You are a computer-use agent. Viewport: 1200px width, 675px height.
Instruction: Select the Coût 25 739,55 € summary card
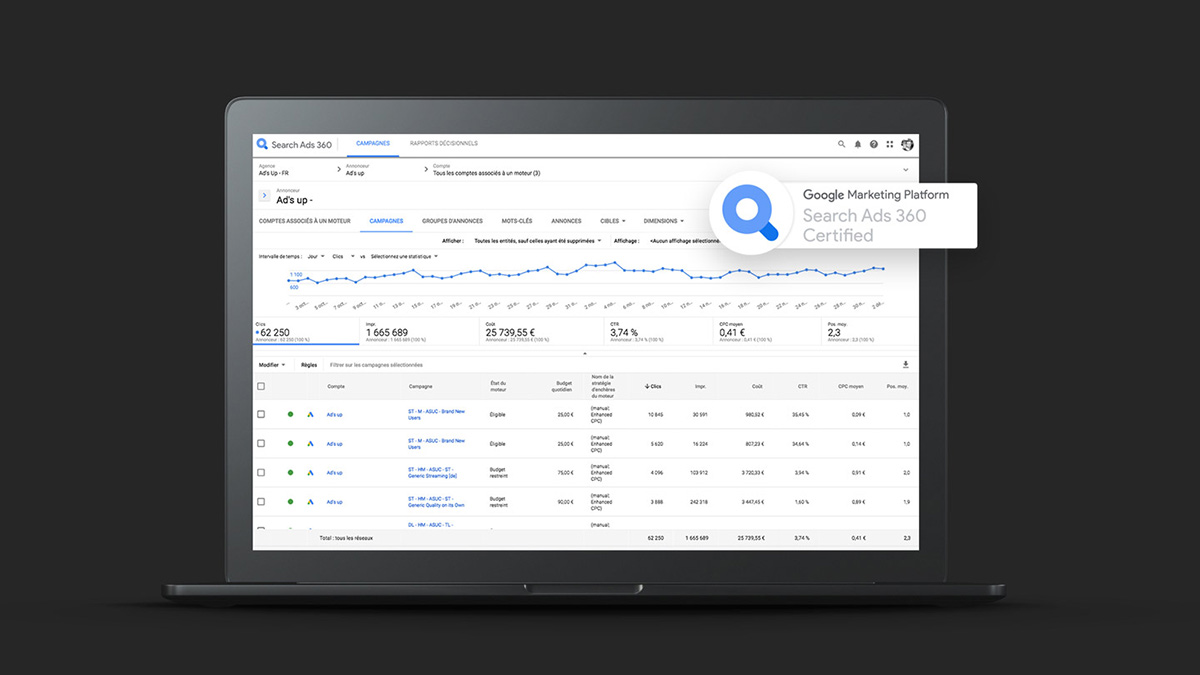539,332
